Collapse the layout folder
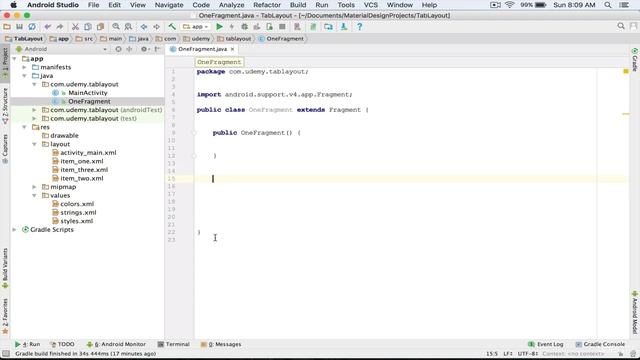Image resolution: width=640 pixels, height=360 pixels. pyautogui.click(x=34, y=144)
